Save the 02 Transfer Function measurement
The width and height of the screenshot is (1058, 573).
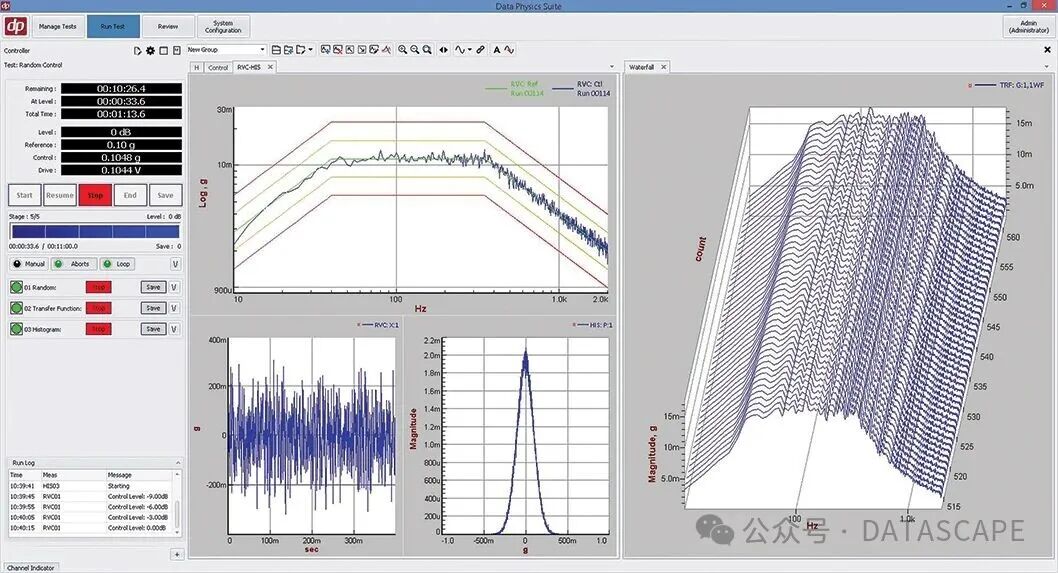click(153, 308)
